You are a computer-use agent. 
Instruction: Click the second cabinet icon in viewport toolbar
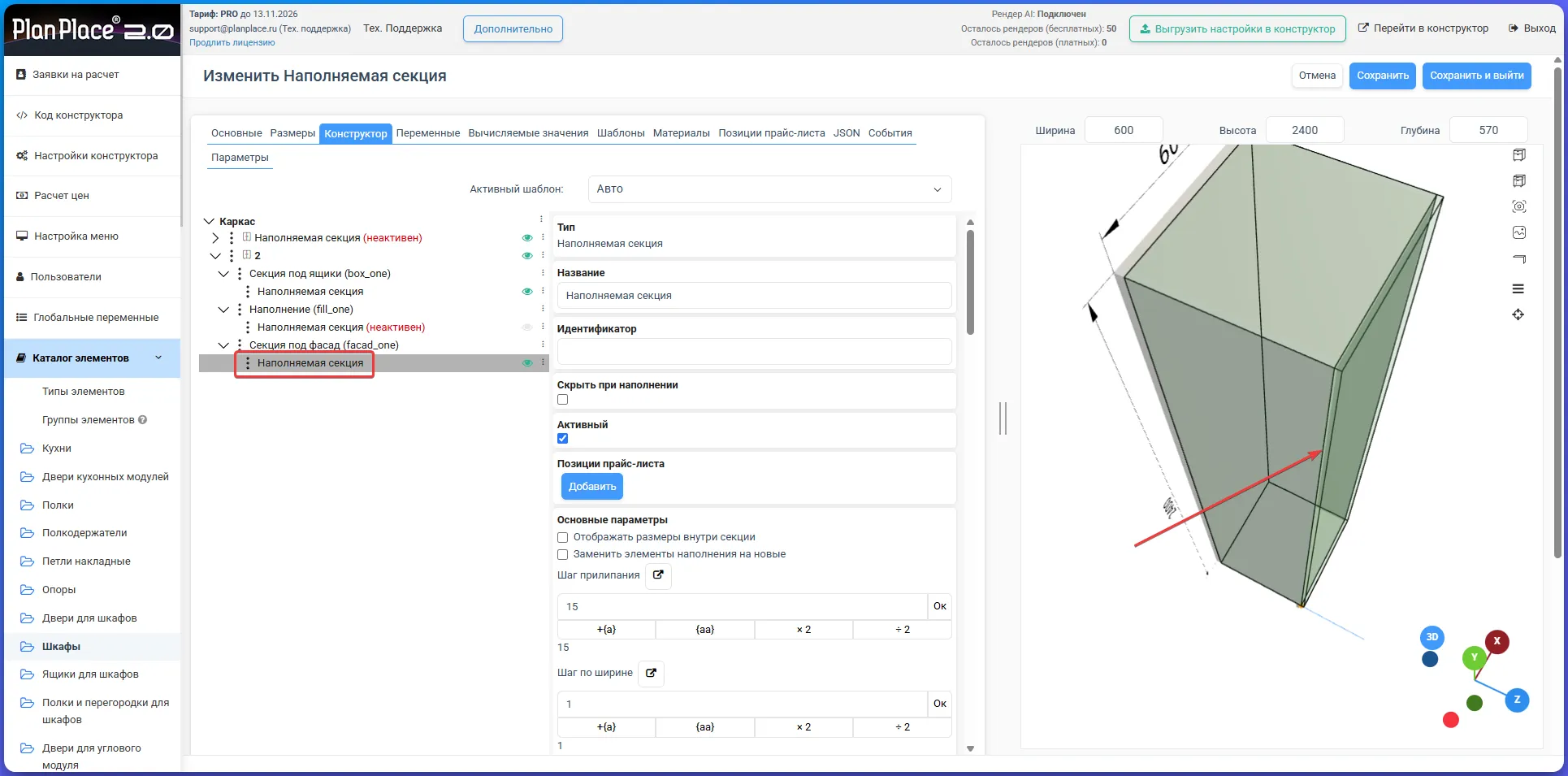(x=1518, y=180)
